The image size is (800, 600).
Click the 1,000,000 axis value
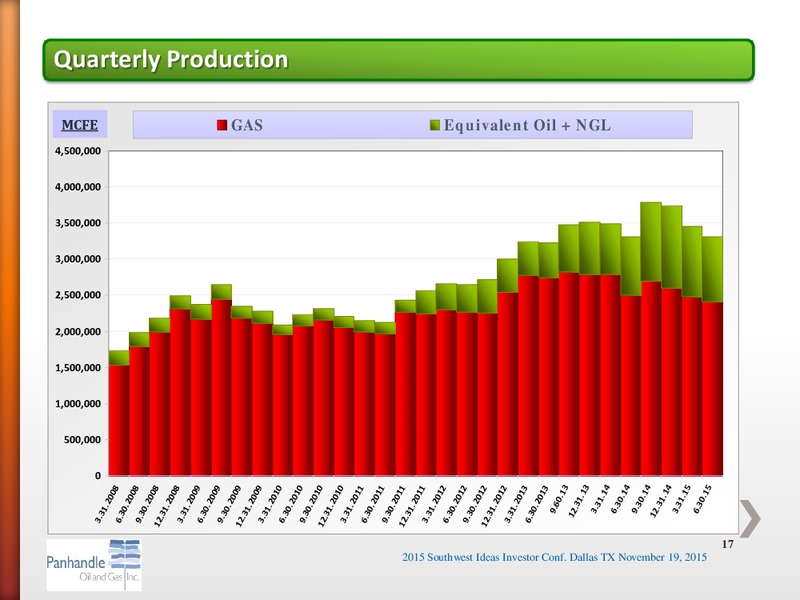click(x=78, y=404)
